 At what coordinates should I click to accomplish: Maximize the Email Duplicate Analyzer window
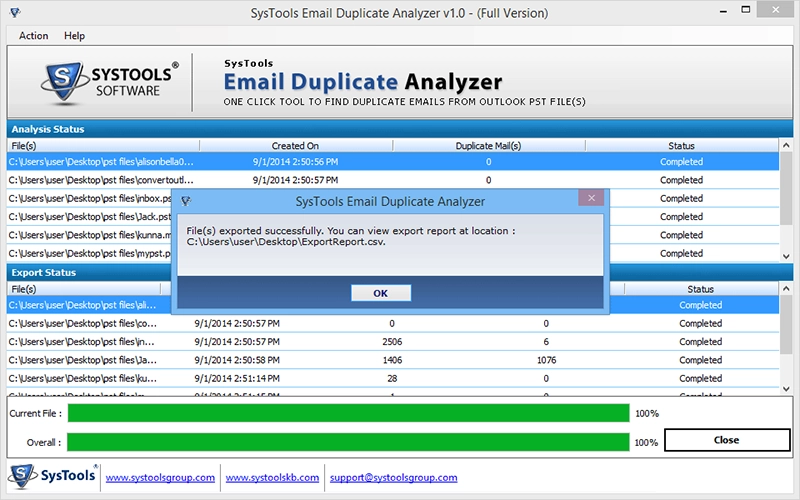click(x=746, y=10)
